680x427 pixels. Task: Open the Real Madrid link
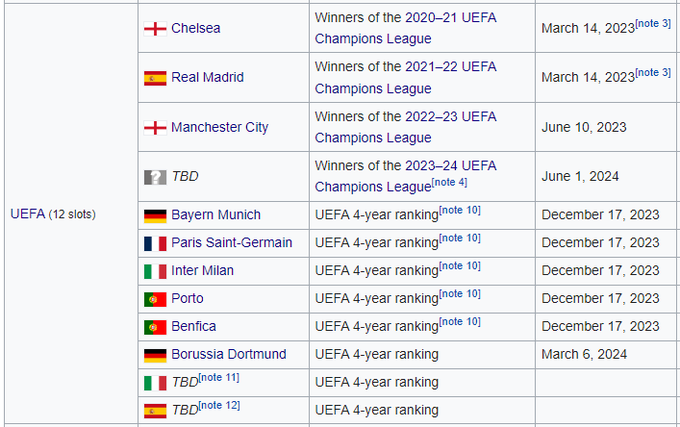tap(207, 78)
